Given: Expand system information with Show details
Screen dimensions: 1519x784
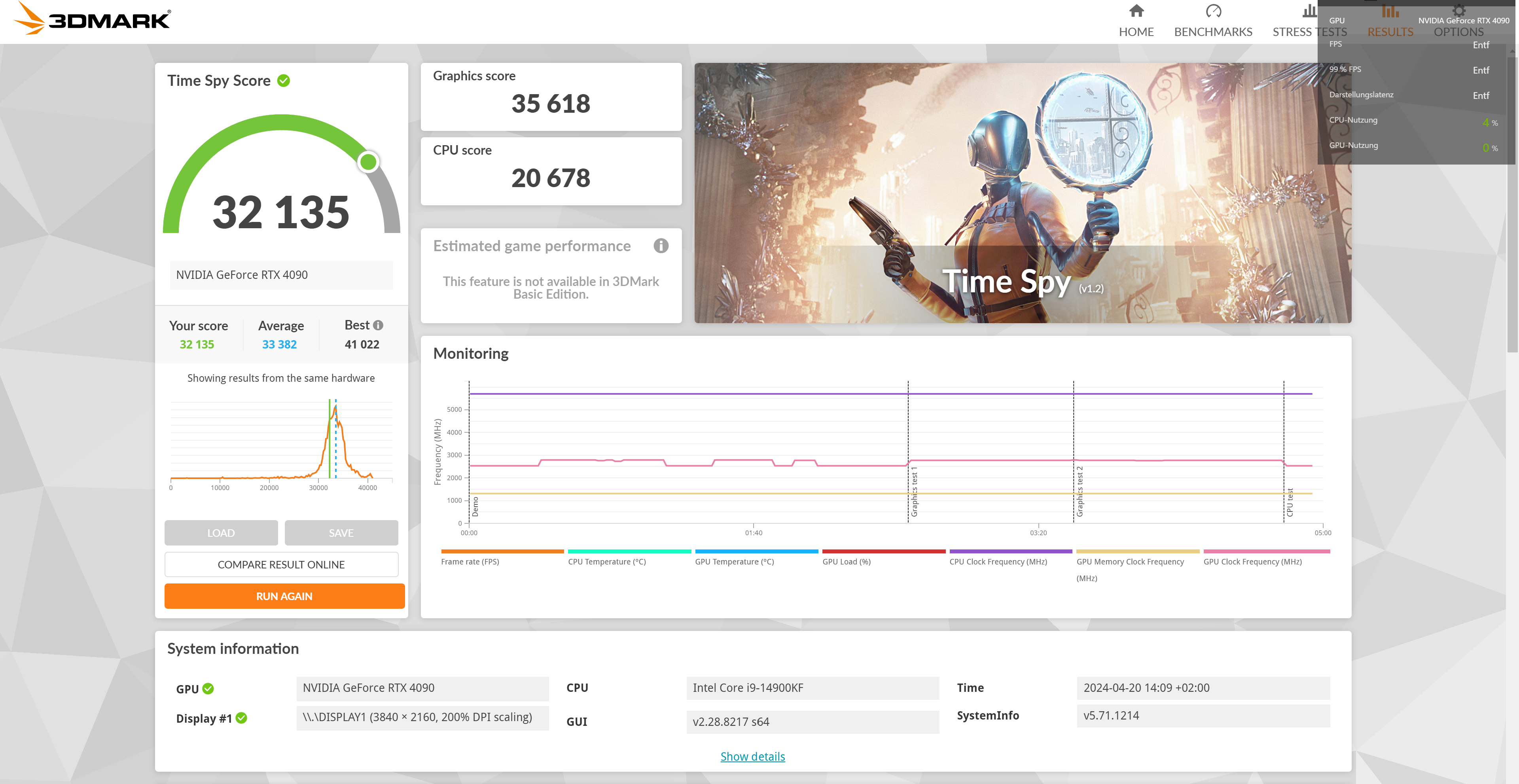Looking at the screenshot, I should 752,756.
